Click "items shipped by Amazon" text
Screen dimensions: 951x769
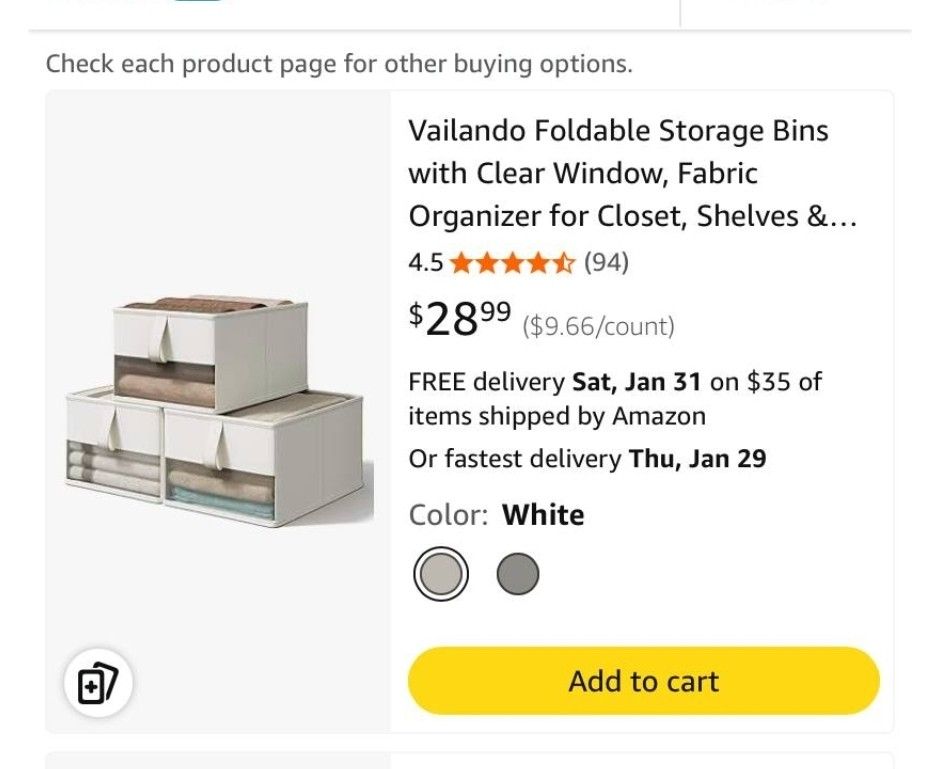click(x=556, y=416)
